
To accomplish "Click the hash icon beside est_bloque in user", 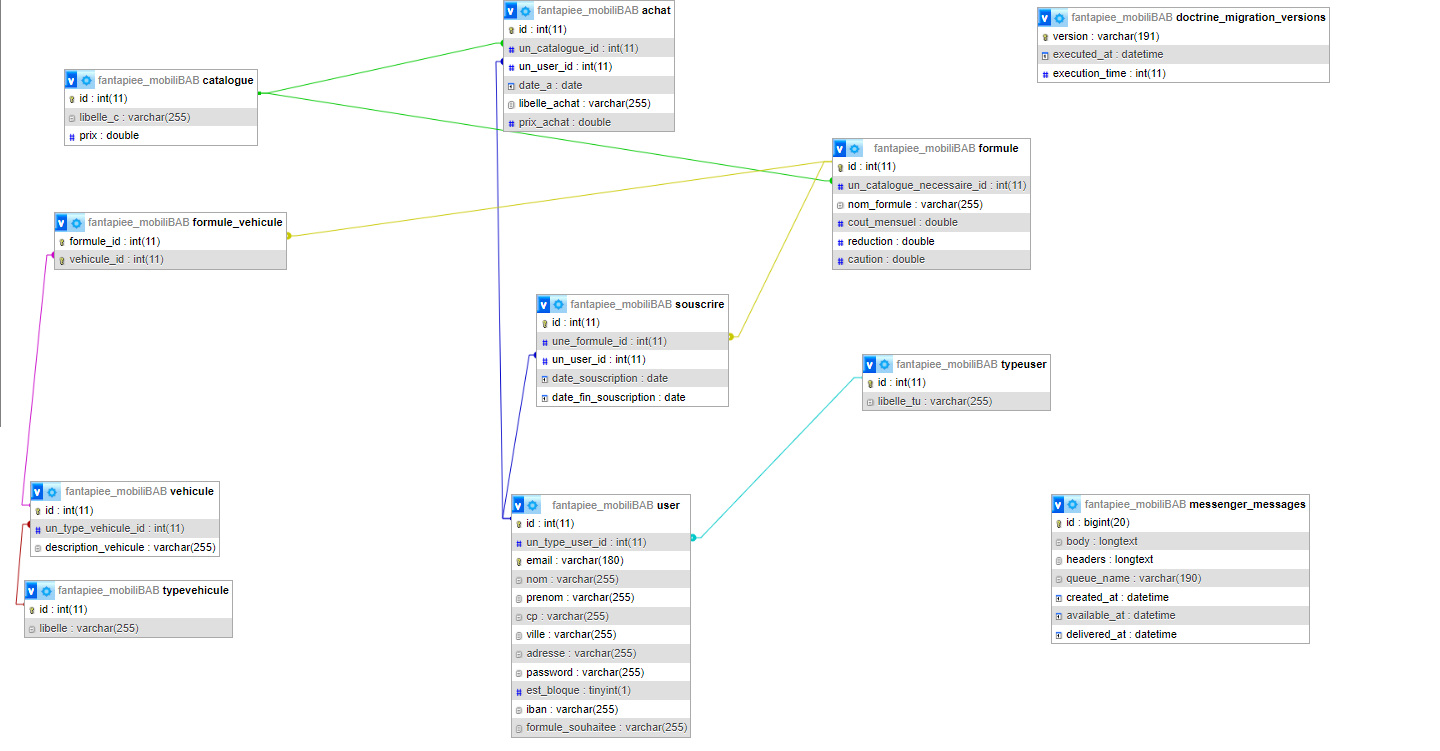I will click(519, 691).
